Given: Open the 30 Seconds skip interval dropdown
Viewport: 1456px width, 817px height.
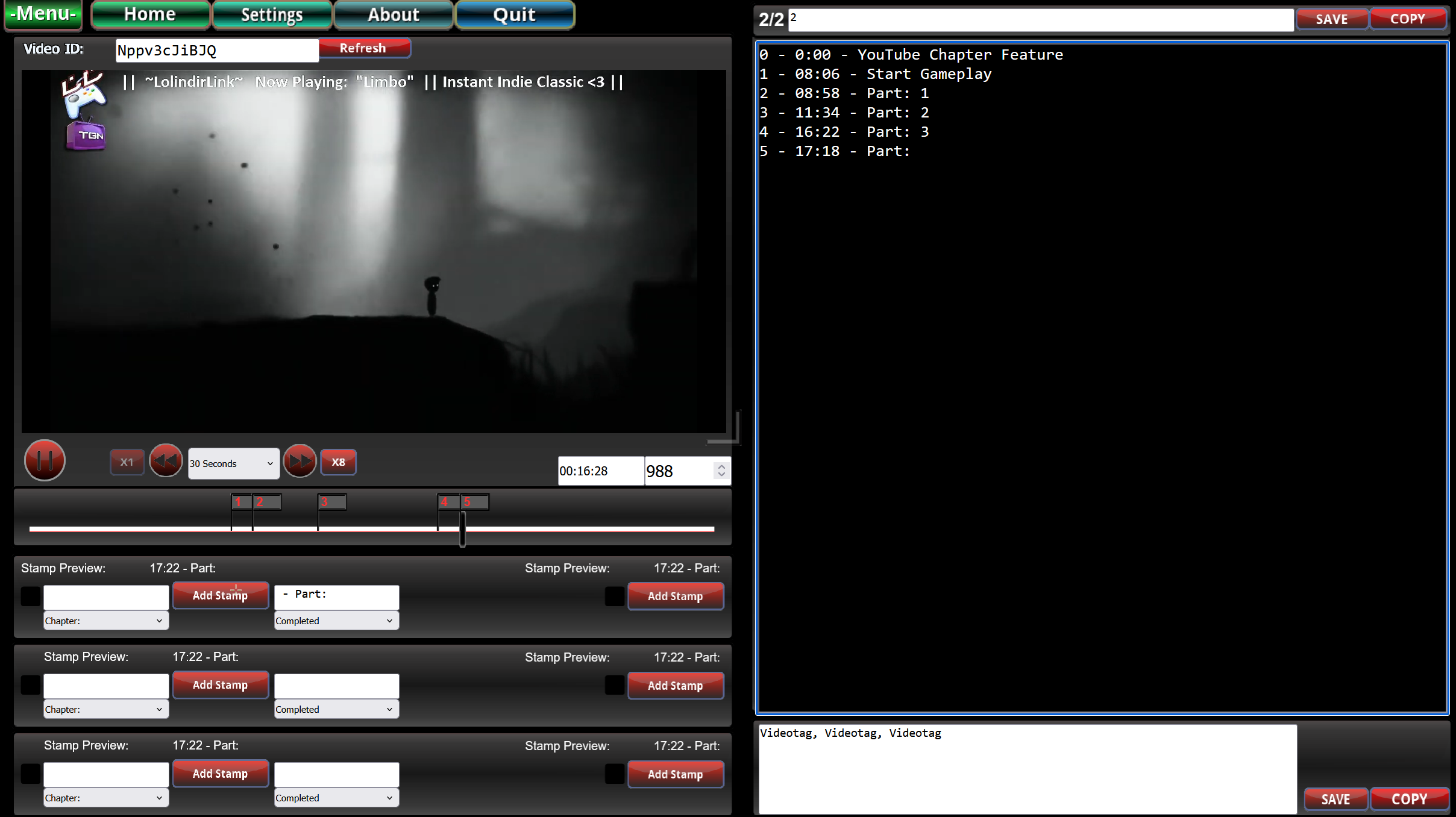Looking at the screenshot, I should click(x=233, y=463).
